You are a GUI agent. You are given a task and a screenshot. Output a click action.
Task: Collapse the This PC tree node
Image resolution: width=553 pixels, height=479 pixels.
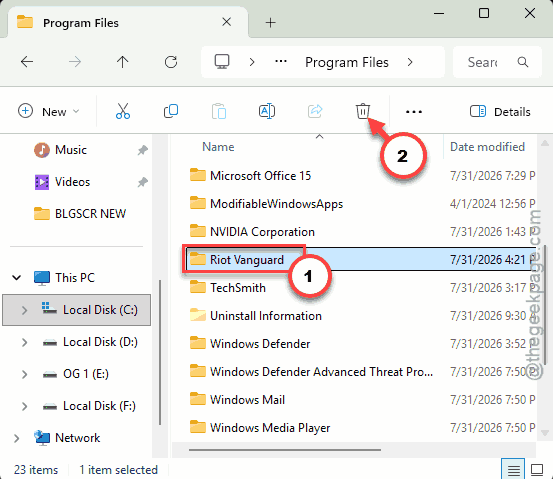(17, 278)
